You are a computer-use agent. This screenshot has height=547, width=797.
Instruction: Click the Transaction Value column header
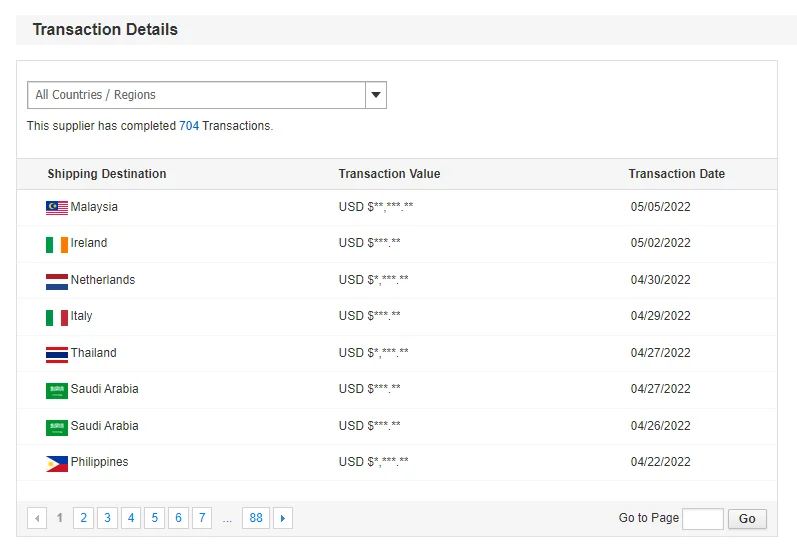(x=389, y=174)
